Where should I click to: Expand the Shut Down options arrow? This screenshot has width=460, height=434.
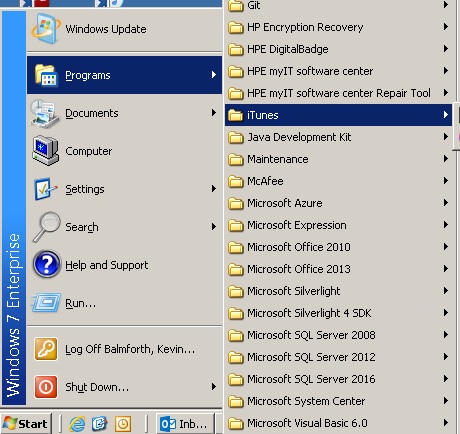[214, 387]
